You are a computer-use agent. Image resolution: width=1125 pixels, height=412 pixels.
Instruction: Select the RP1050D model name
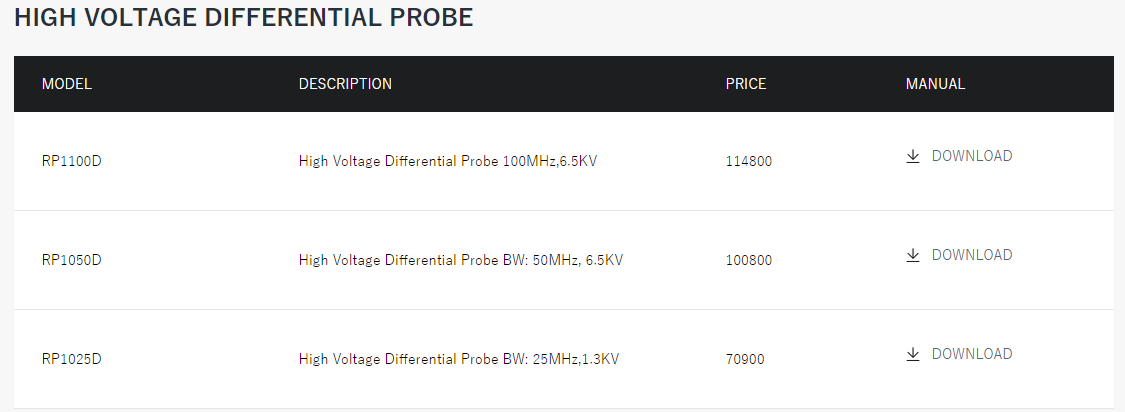pos(72,260)
